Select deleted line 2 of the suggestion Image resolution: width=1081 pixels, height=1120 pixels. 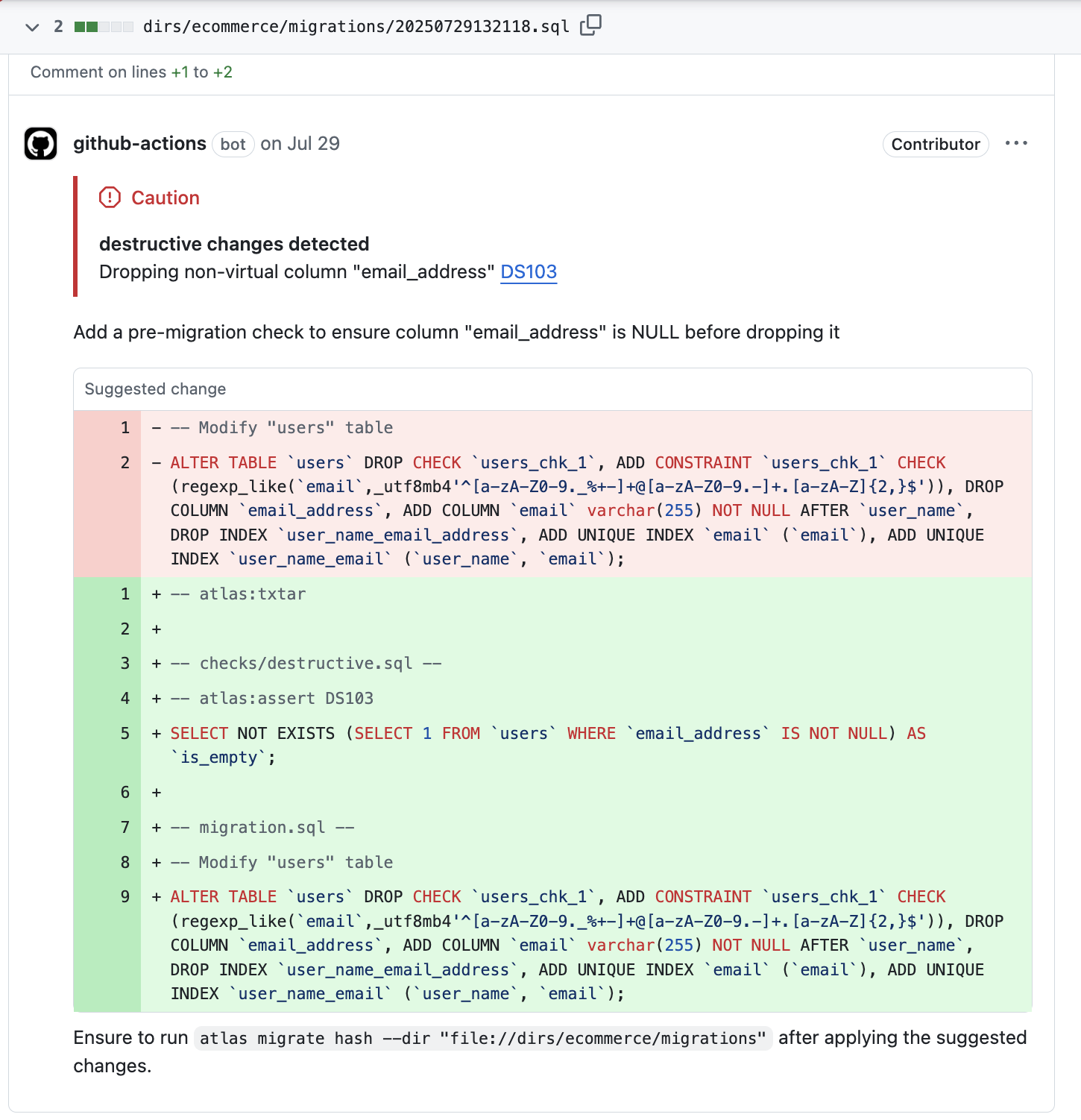click(x=124, y=462)
